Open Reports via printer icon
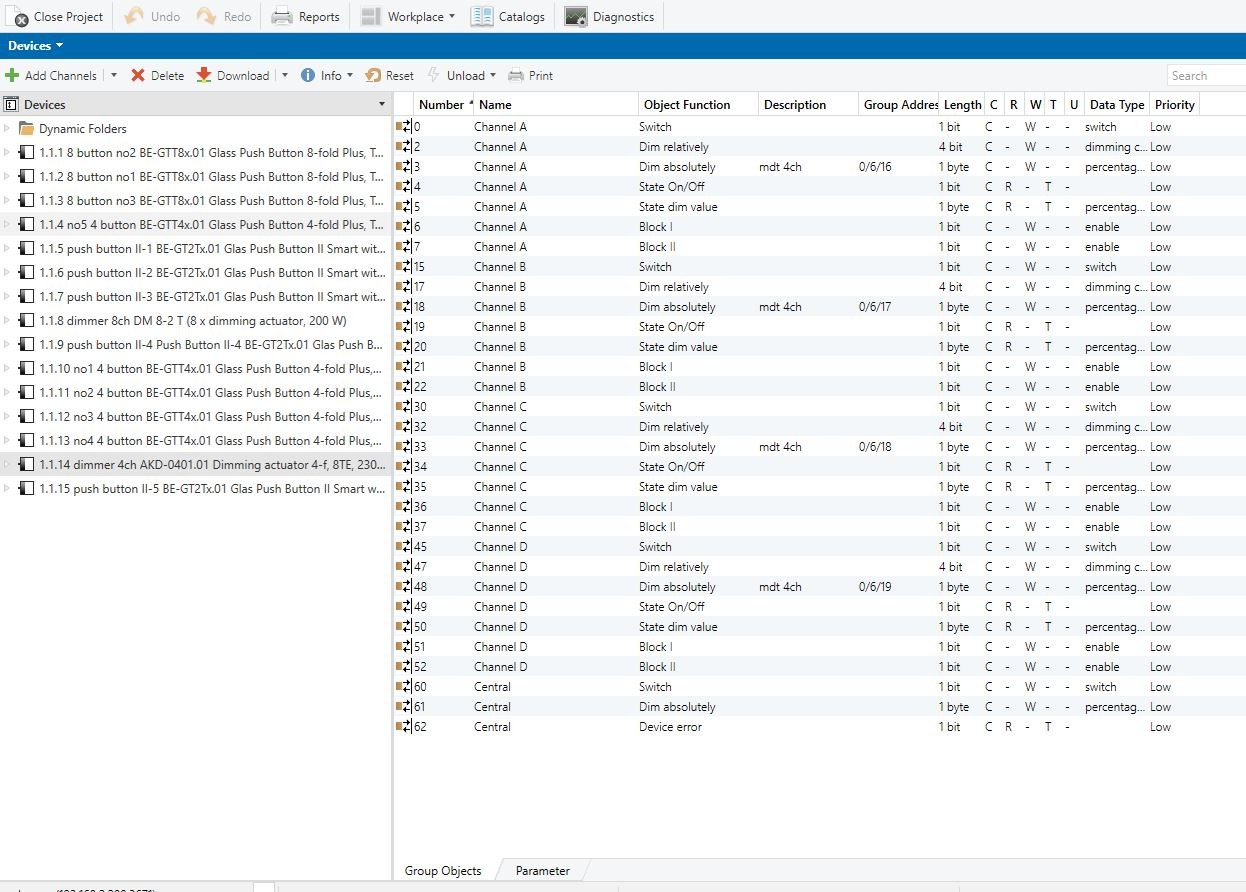The image size is (1246, 892). tap(282, 17)
